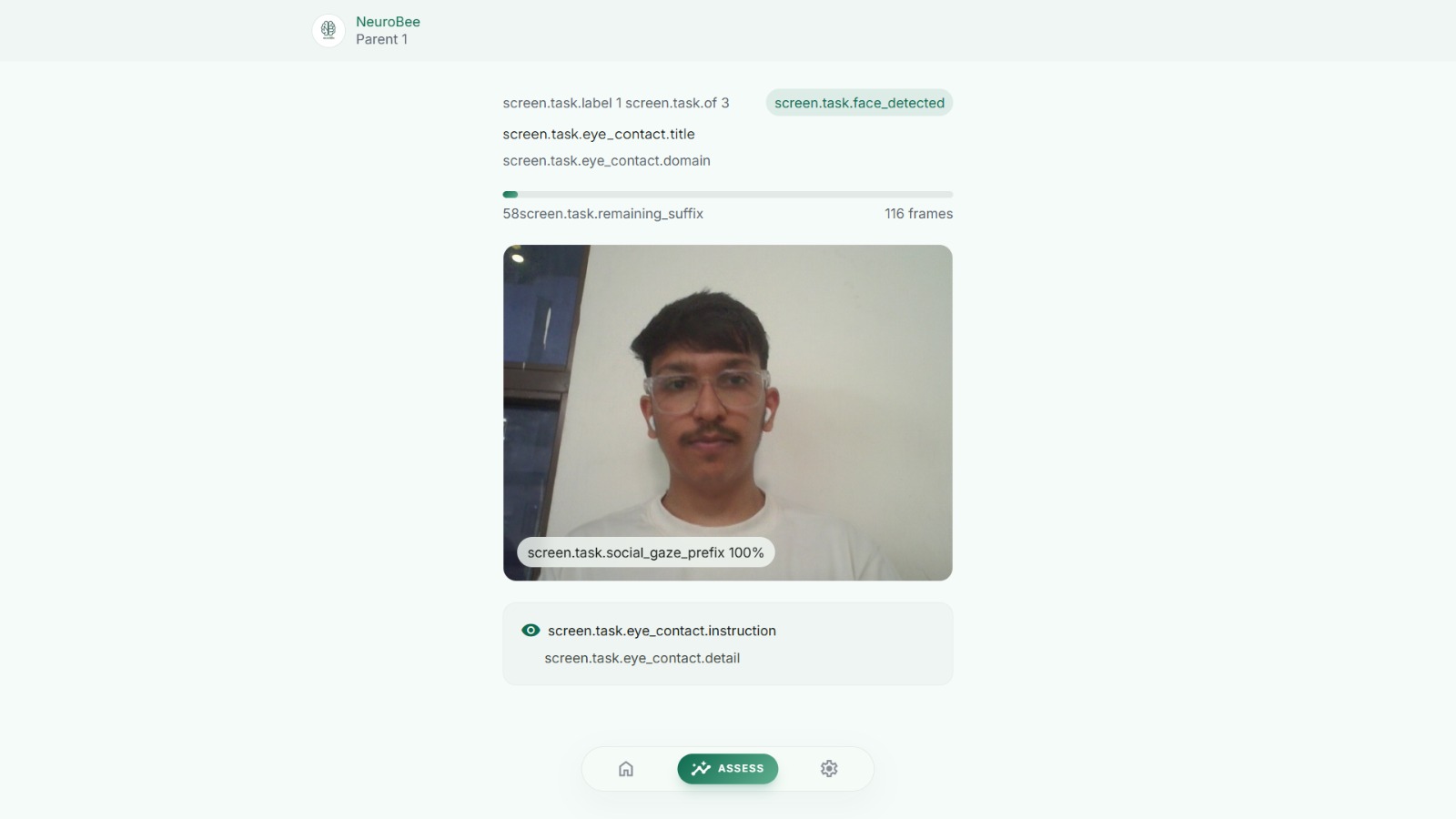Click the "screen.task.eye_contact.domain" text
This screenshot has height=819, width=1456.
[607, 161]
